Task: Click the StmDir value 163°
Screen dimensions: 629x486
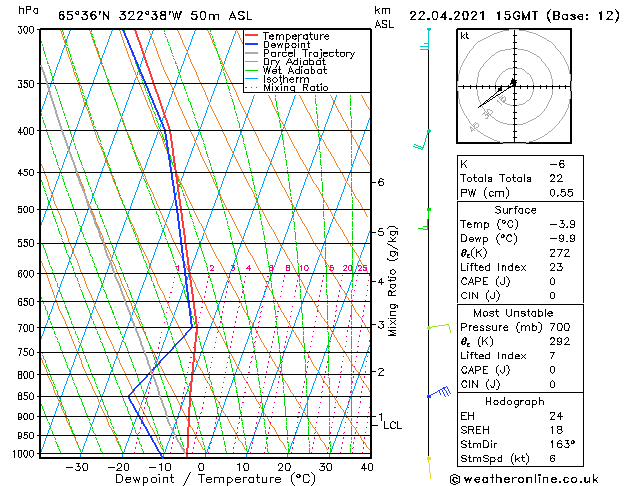Action: click(562, 444)
